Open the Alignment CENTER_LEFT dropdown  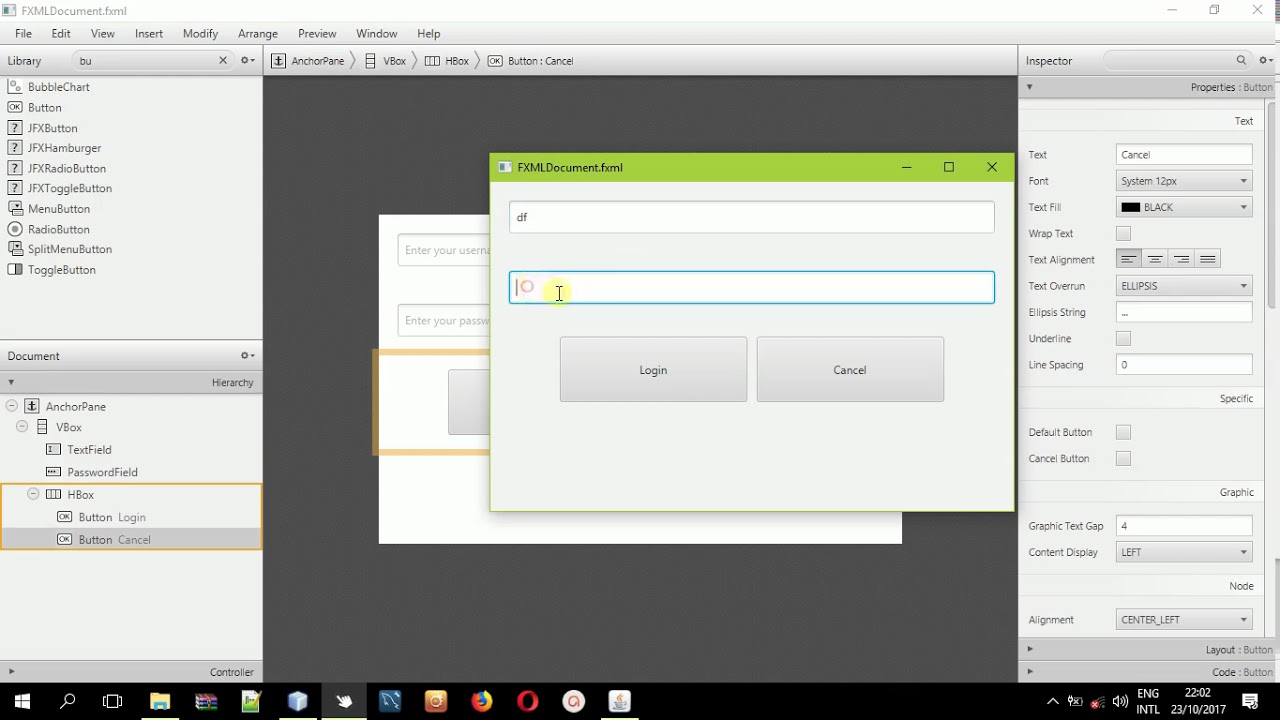[x=1184, y=620]
